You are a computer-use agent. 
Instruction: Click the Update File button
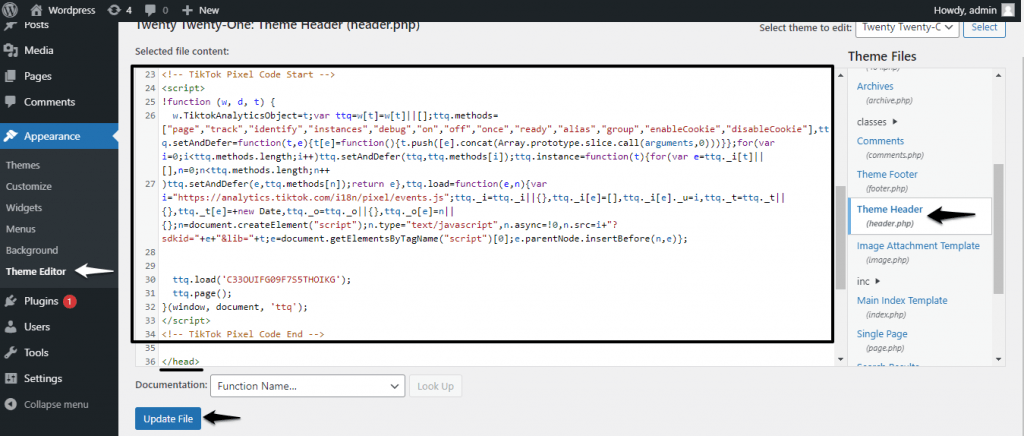168,420
